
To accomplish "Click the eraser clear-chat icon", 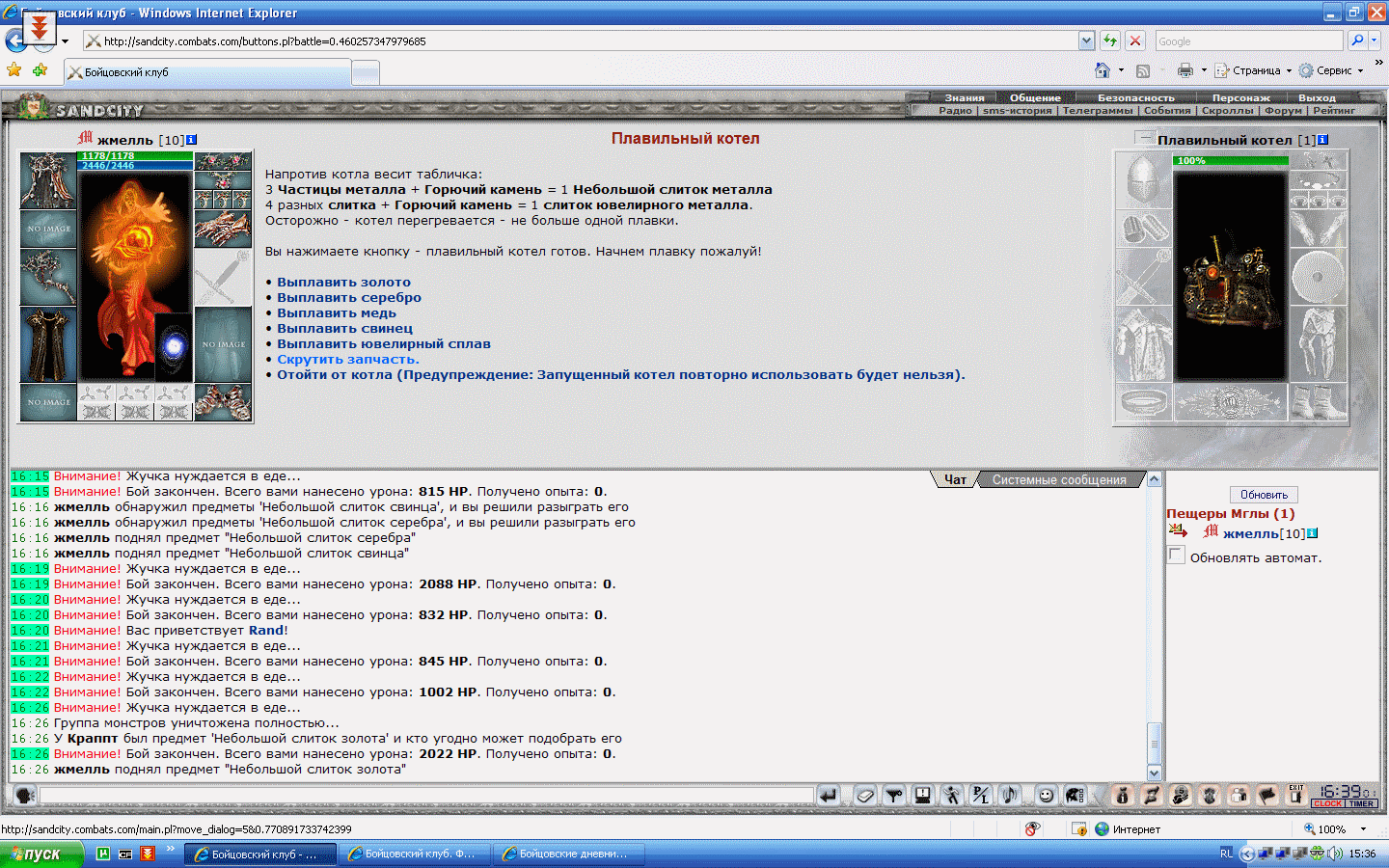I will tap(865, 796).
